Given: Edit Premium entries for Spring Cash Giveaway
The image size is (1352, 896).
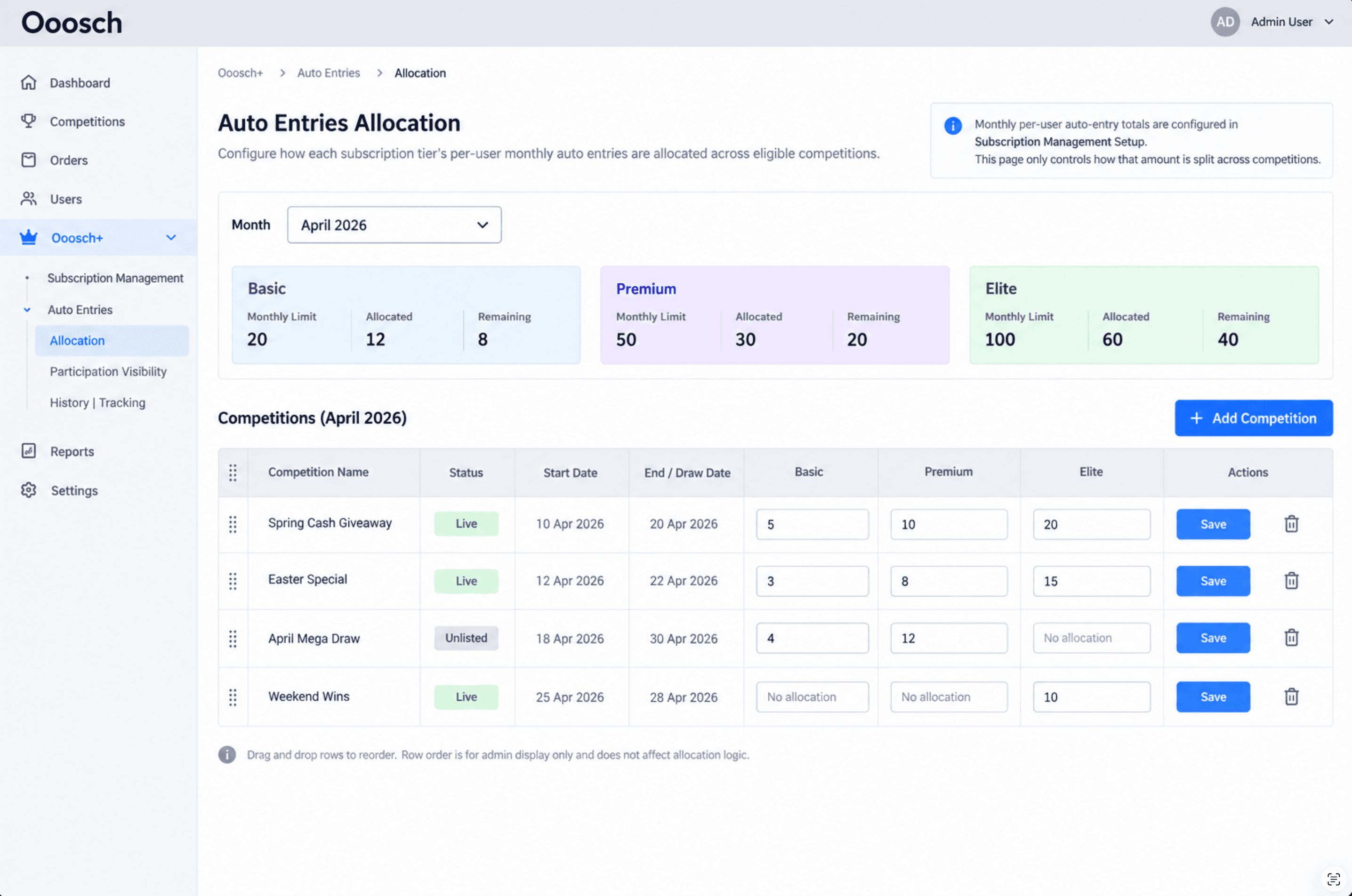Looking at the screenshot, I should click(x=949, y=525).
